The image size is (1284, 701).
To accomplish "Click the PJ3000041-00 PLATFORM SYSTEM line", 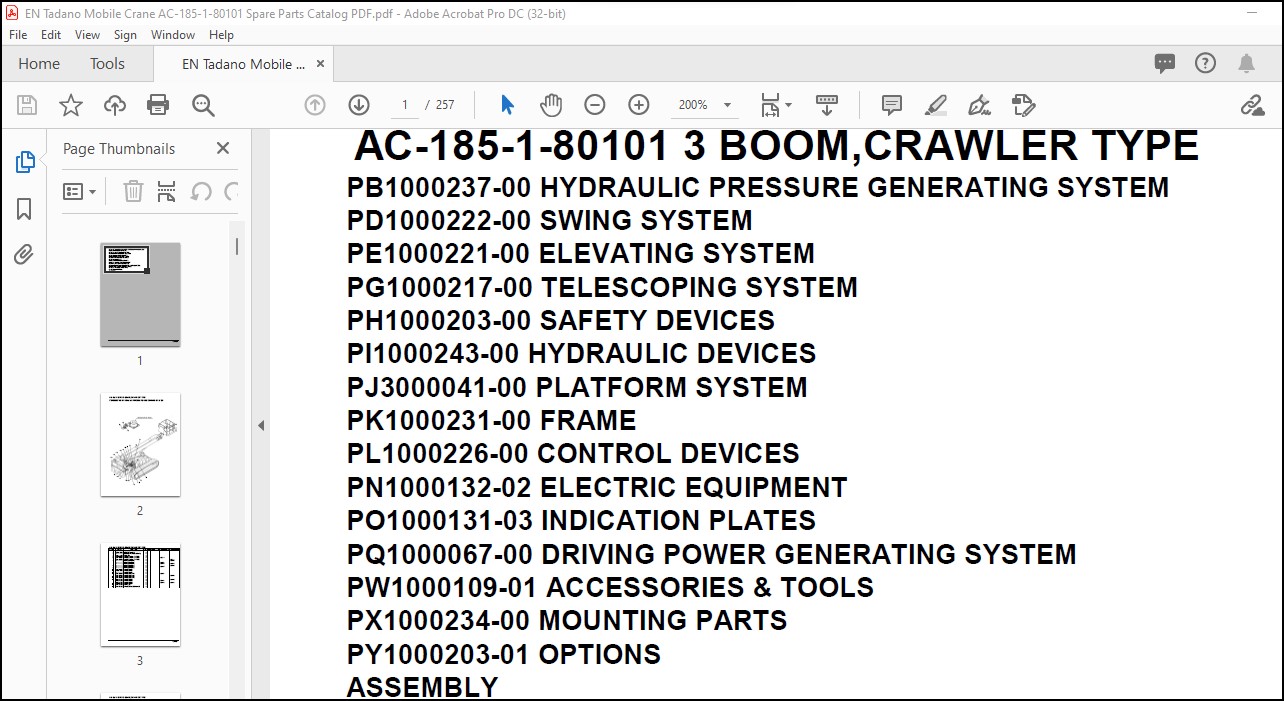I will (x=577, y=387).
